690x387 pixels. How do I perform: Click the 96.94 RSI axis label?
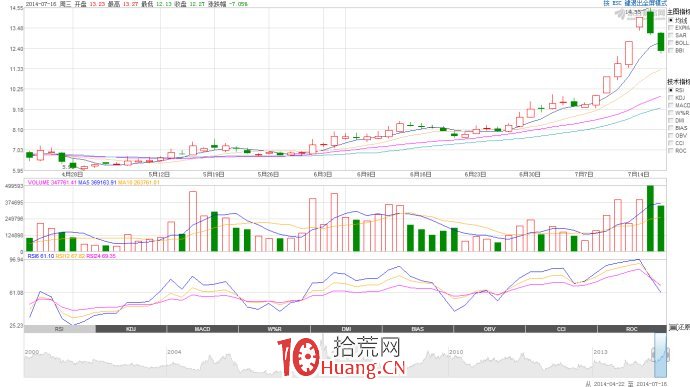[x=16, y=260]
